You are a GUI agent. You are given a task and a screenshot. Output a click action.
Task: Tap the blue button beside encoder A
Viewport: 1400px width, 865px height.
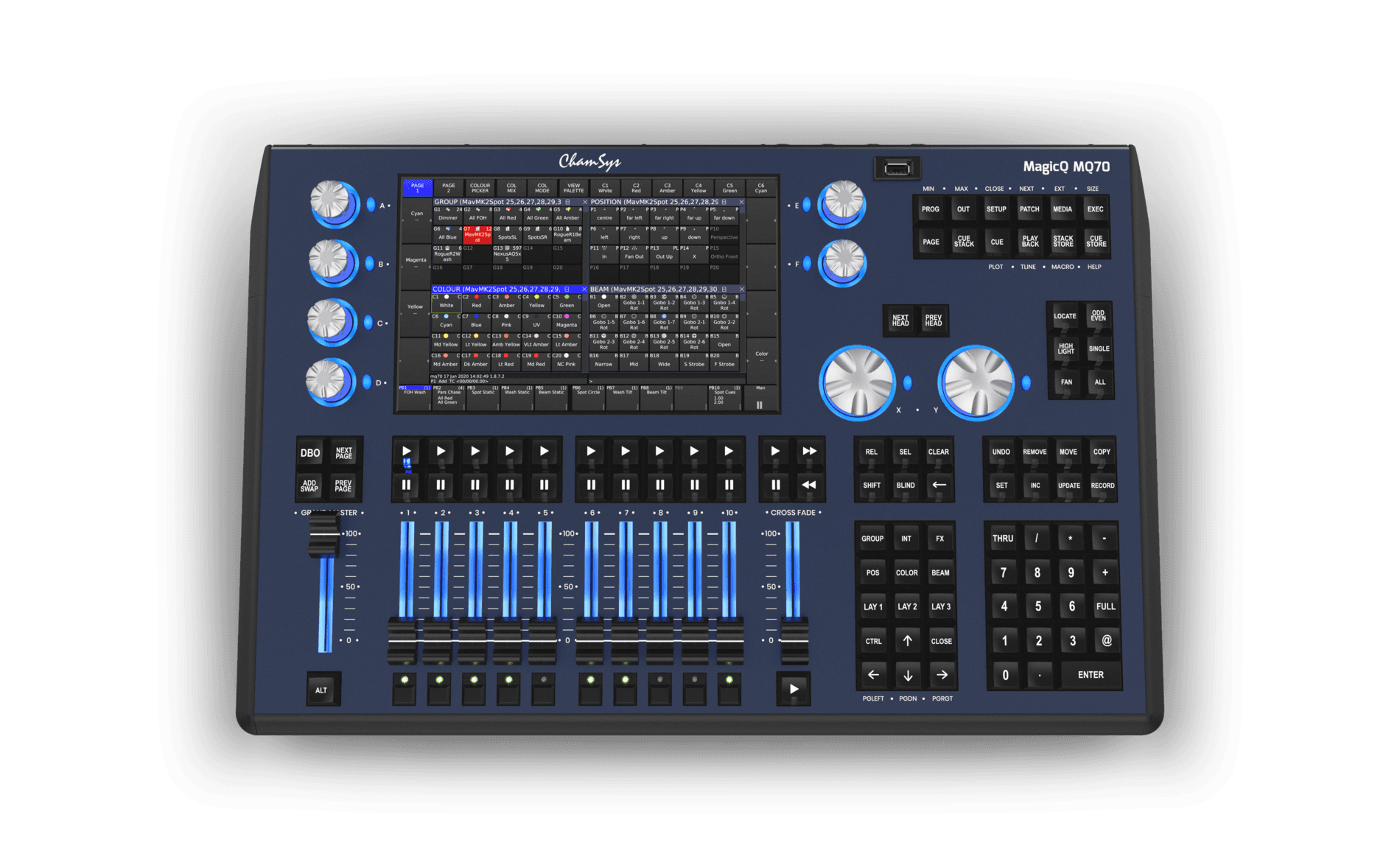(371, 205)
